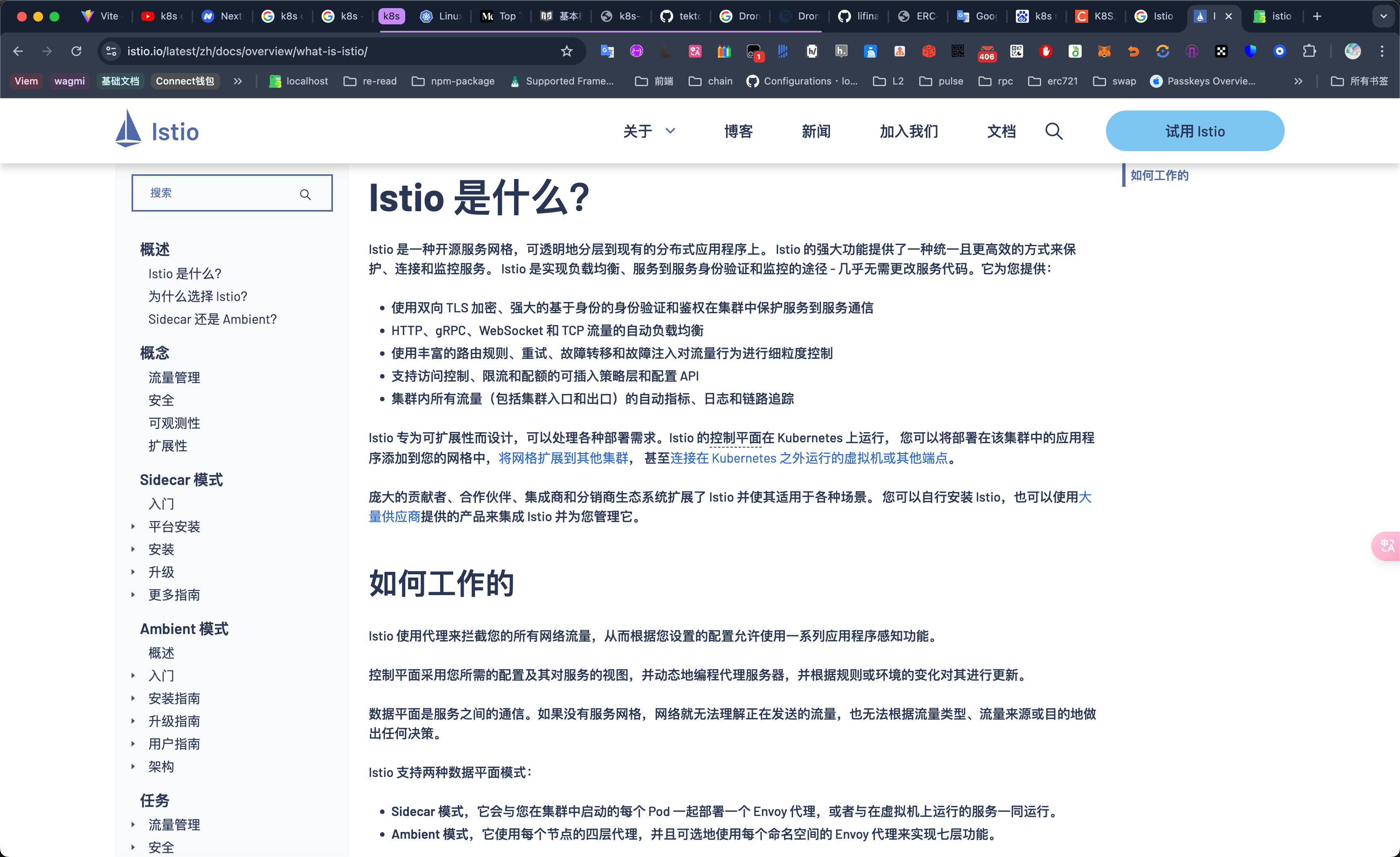Click the 试用 Istio button

tap(1195, 131)
